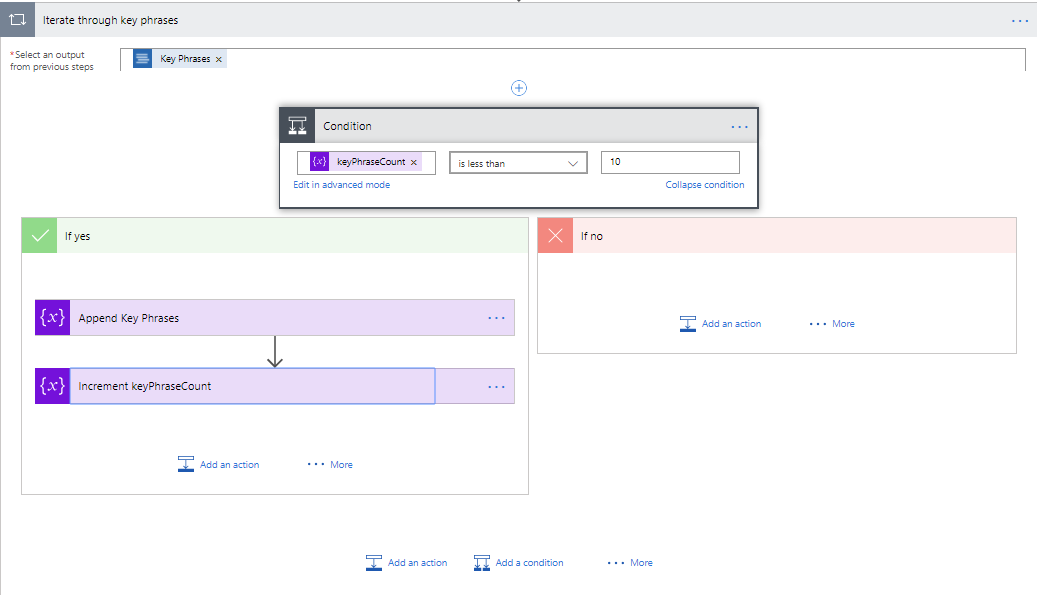This screenshot has width=1037, height=595.
Task: Remove the Key Phrases token
Action: pyautogui.click(x=219, y=59)
